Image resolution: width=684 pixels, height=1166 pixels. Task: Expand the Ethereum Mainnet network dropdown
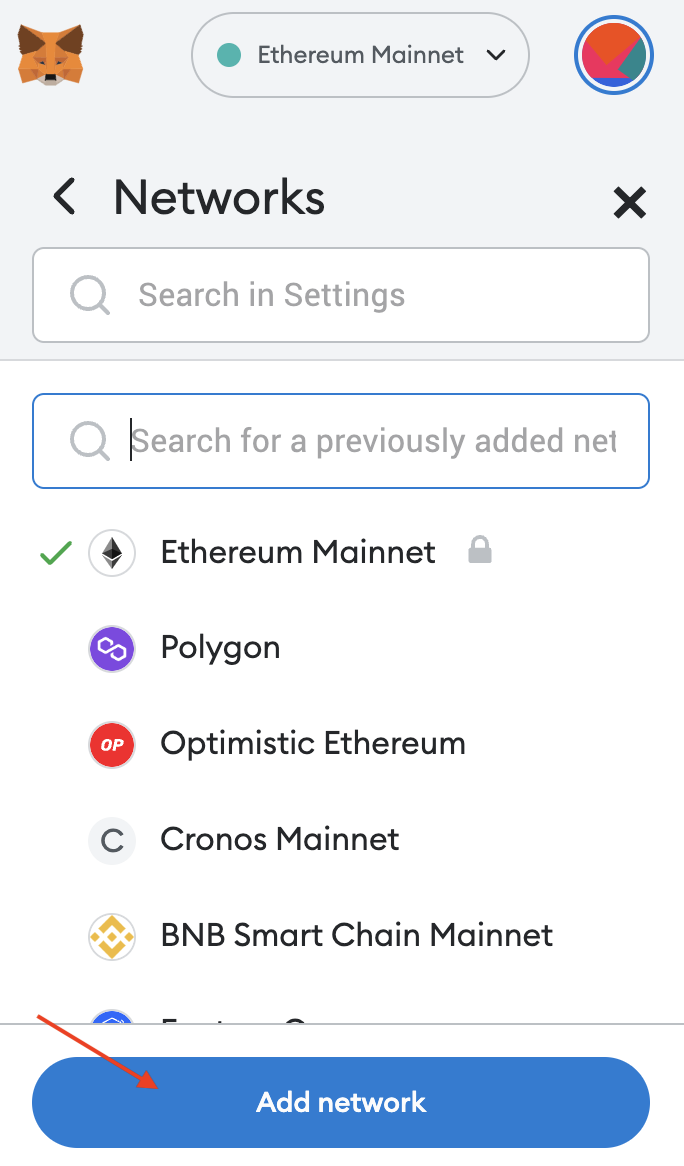[360, 55]
